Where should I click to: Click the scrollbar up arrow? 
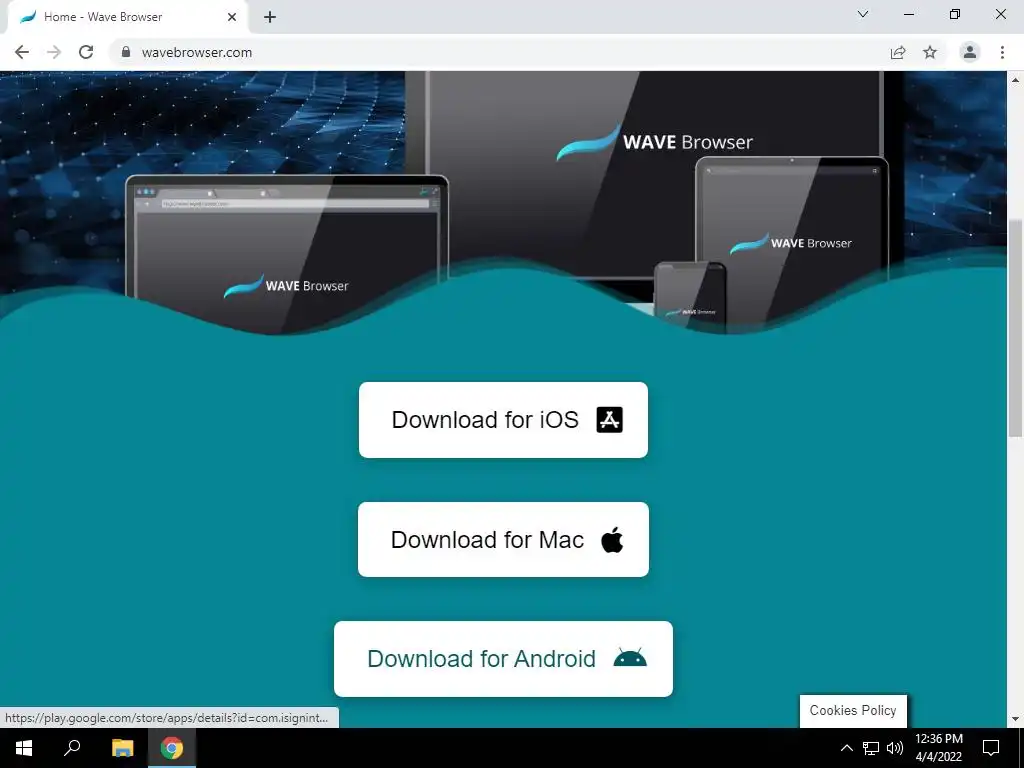pos(1015,80)
